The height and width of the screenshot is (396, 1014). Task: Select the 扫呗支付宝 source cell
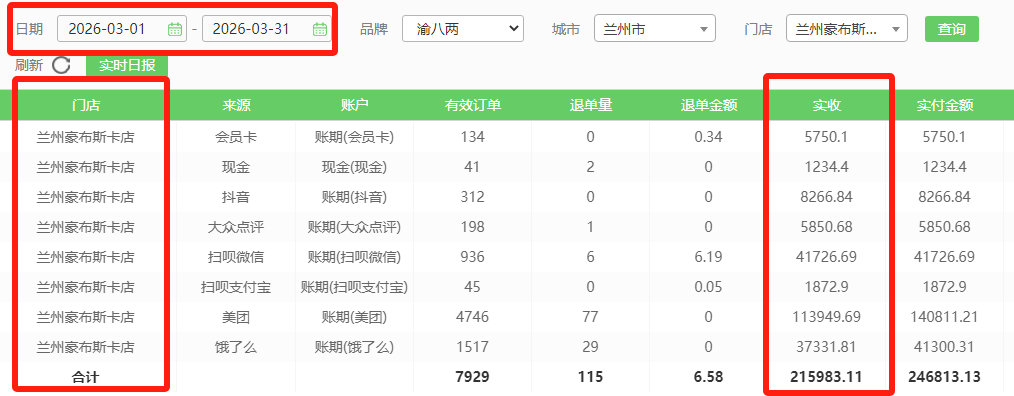click(x=236, y=287)
